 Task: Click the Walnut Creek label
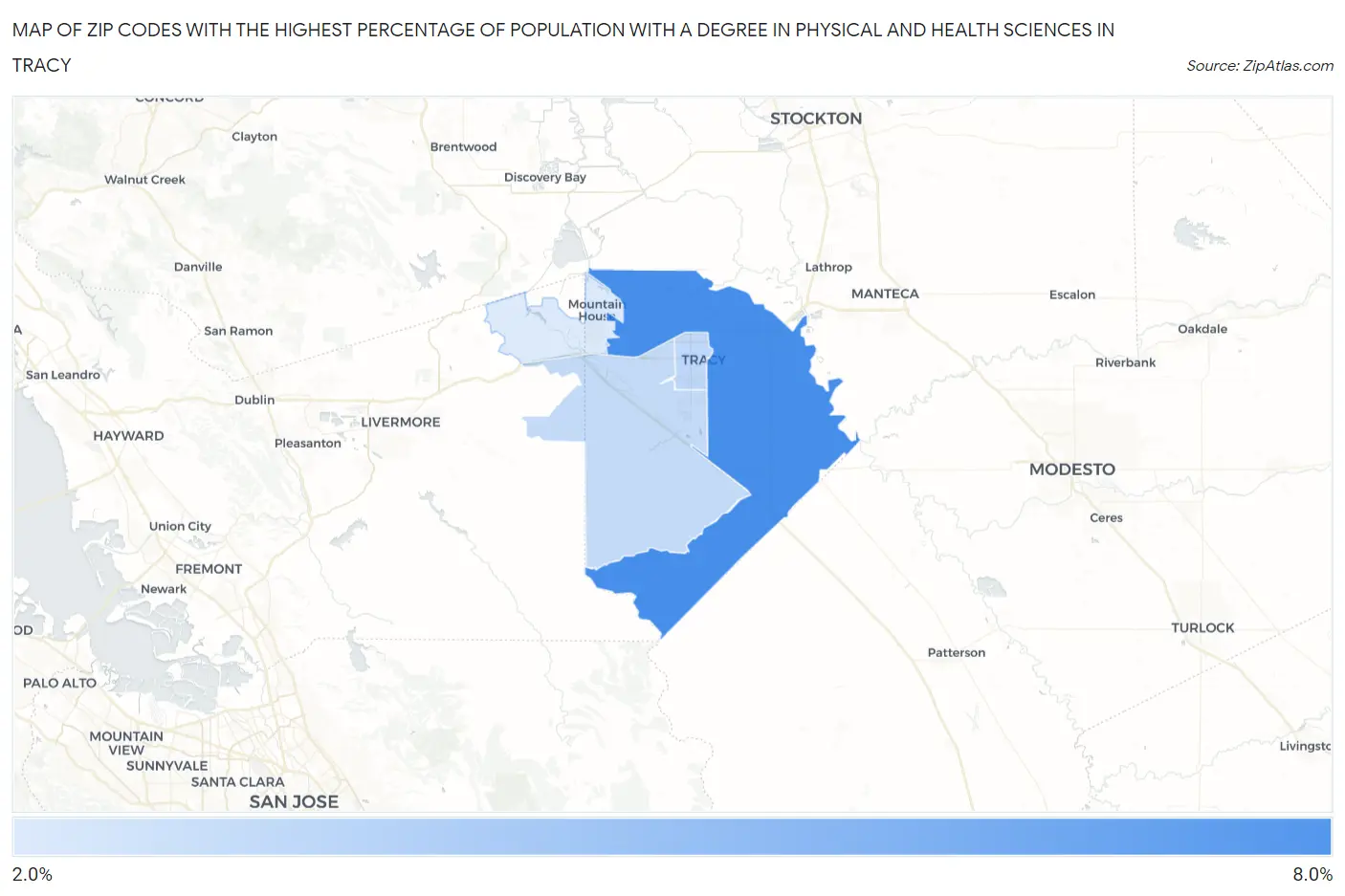coord(144,180)
